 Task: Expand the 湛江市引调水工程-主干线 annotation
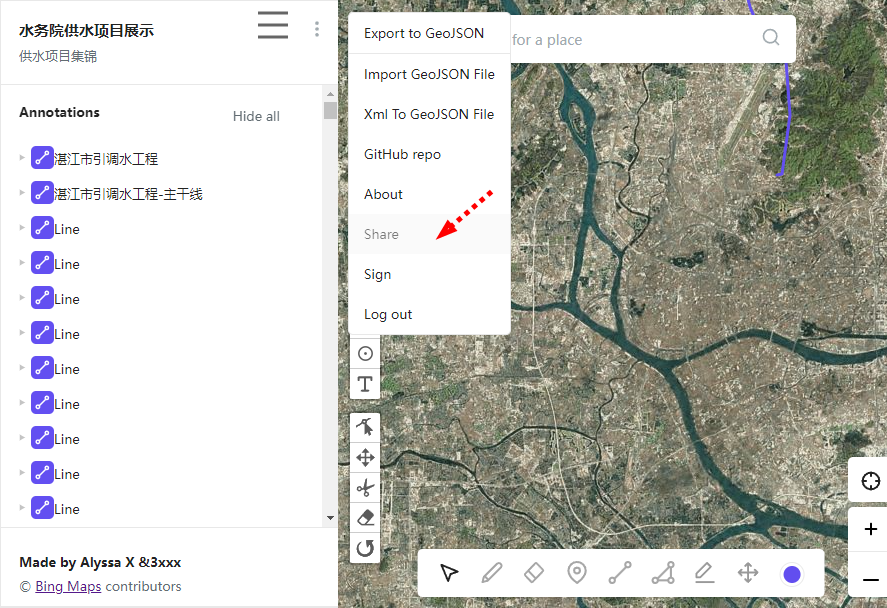pyautogui.click(x=23, y=192)
